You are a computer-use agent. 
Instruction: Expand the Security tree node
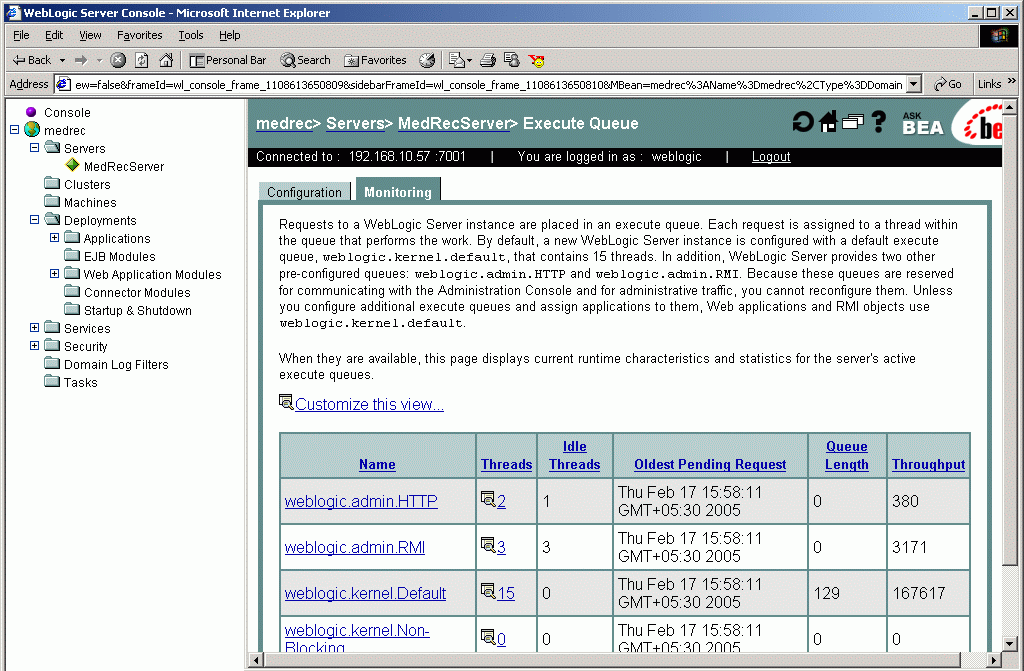click(x=35, y=346)
